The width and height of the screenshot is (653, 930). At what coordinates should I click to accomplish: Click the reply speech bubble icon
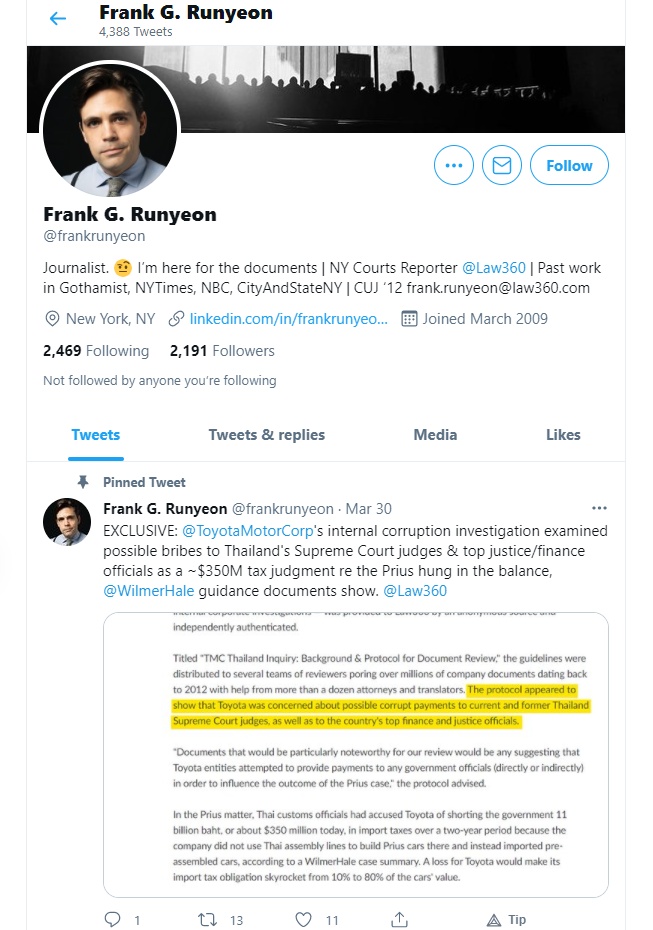click(x=113, y=919)
